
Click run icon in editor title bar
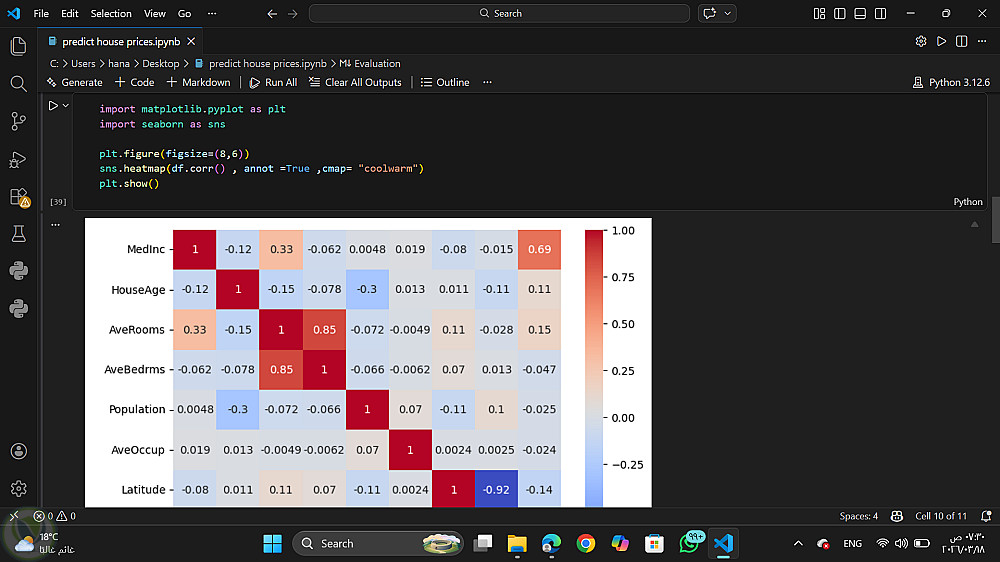click(941, 41)
